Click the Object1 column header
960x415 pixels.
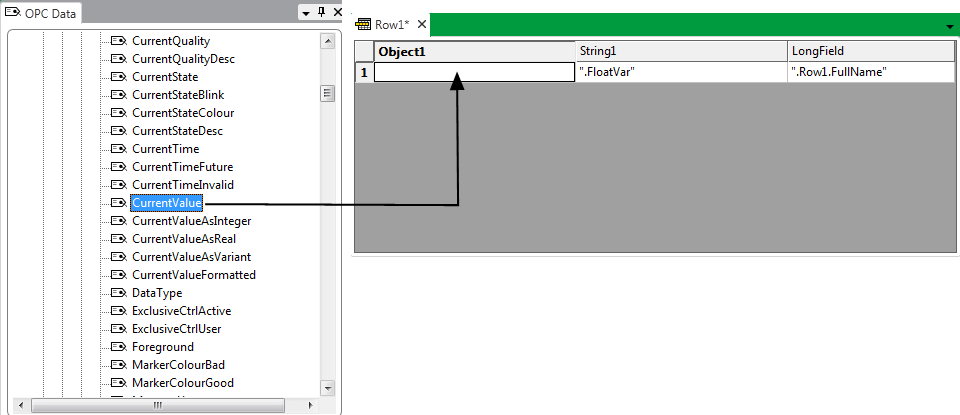click(475, 51)
